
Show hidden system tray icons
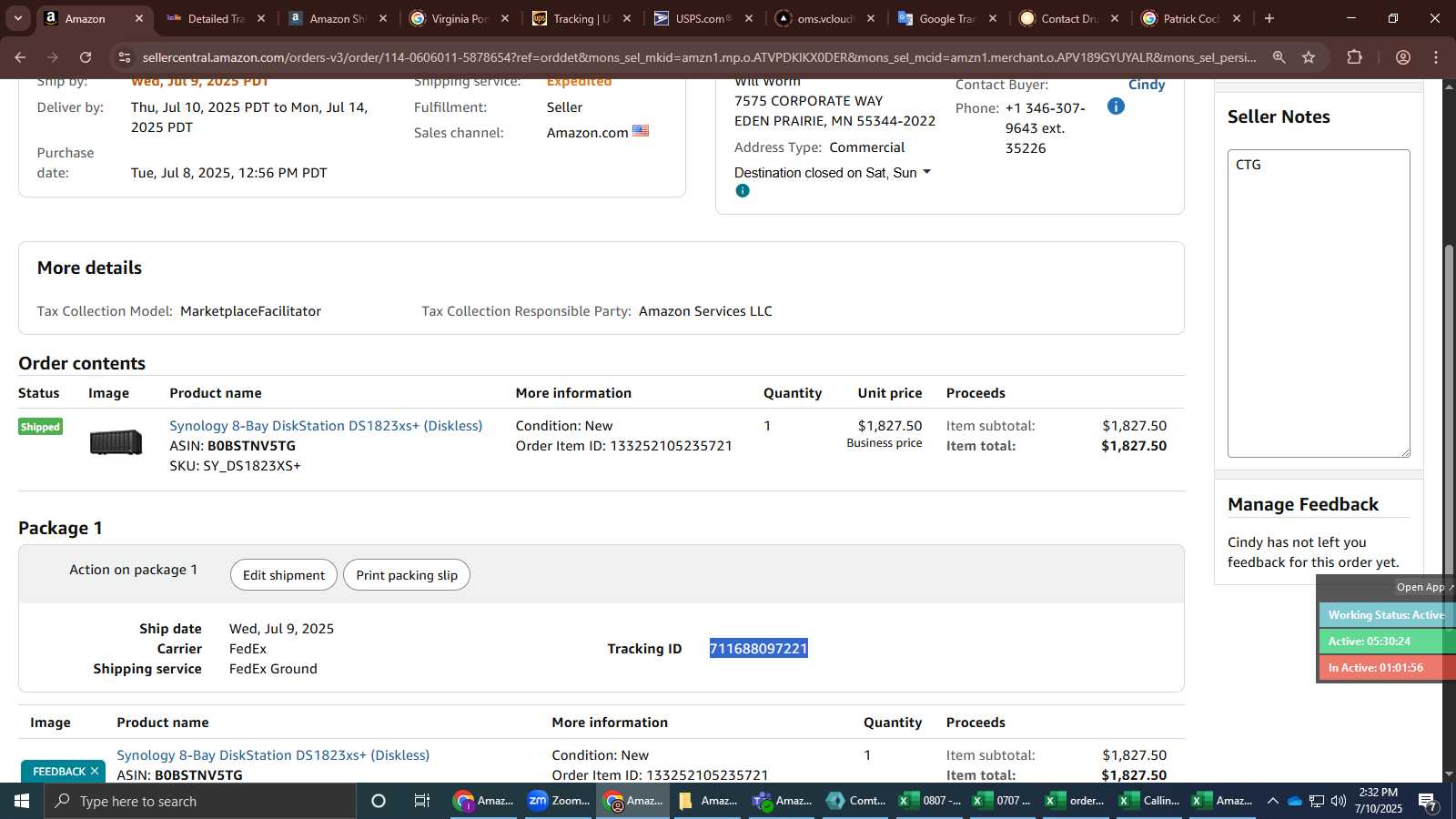pyautogui.click(x=1273, y=801)
